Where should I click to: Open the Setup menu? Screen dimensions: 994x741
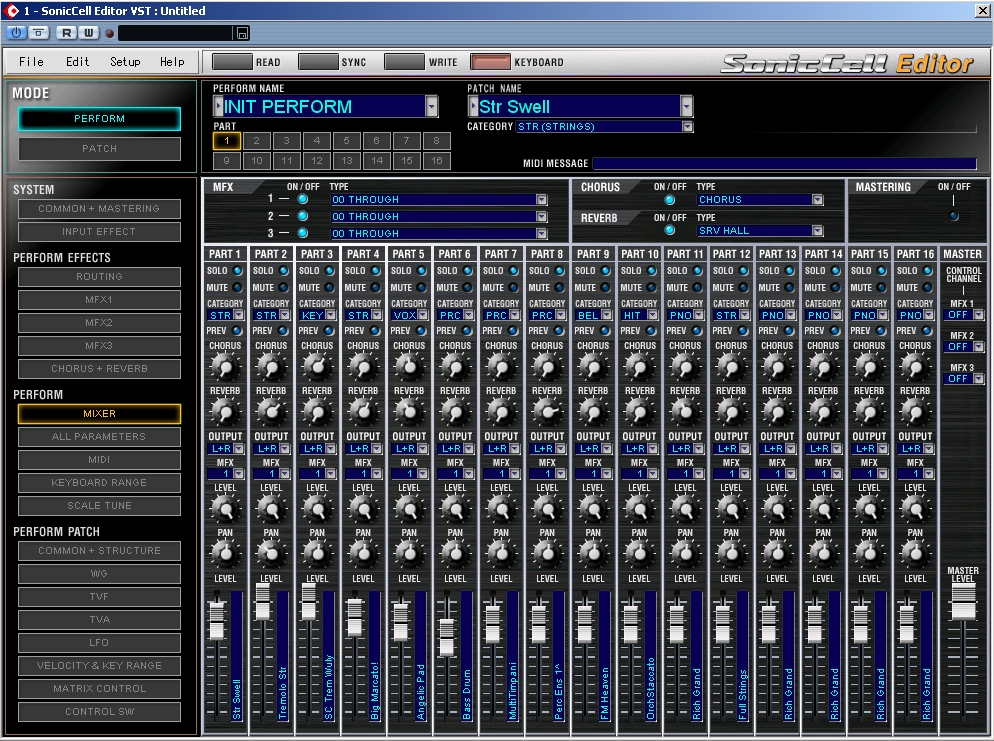click(125, 61)
